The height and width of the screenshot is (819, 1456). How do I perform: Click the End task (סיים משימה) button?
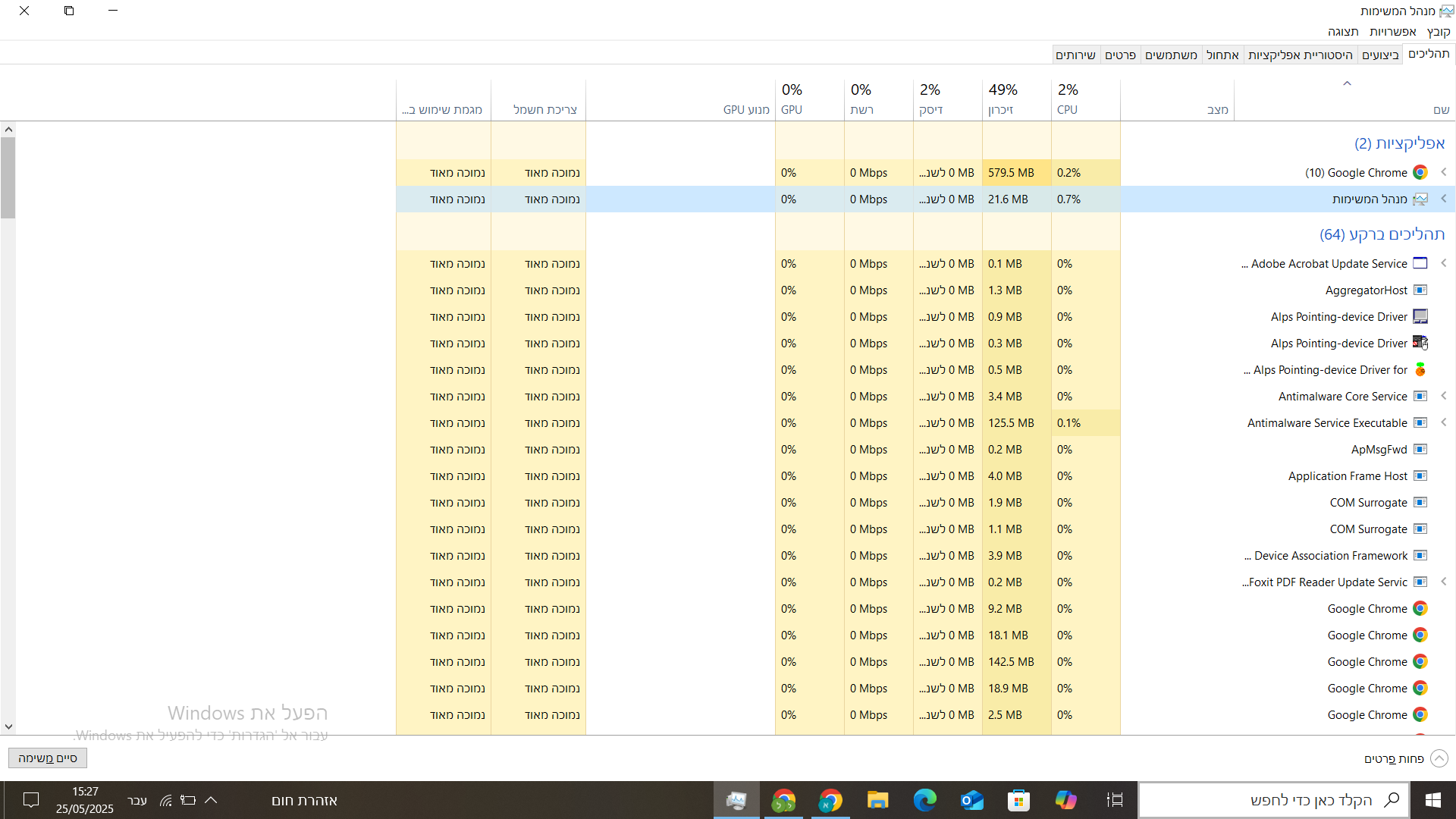tap(48, 758)
